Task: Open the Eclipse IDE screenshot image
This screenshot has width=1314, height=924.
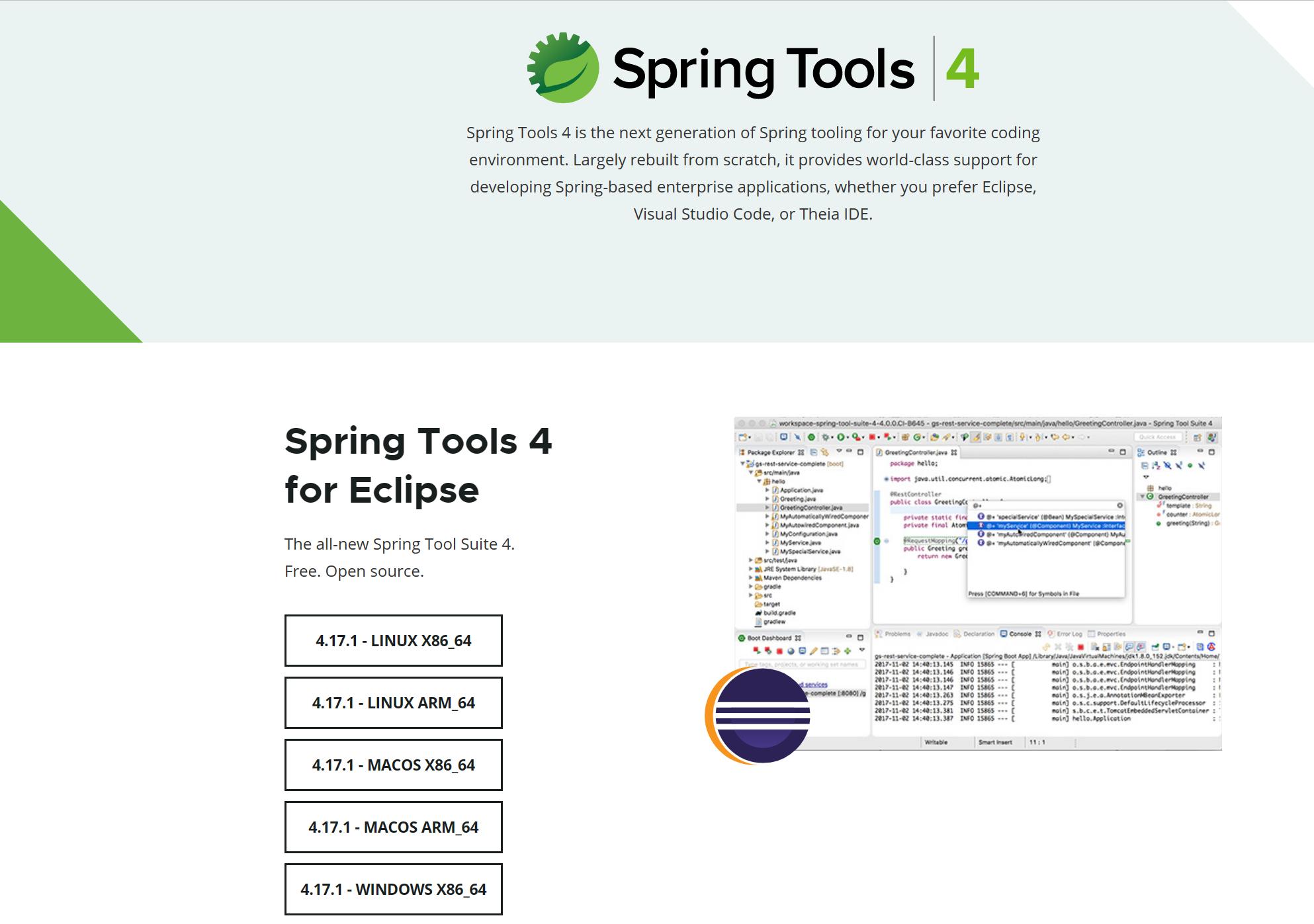Action: pyautogui.click(x=978, y=583)
